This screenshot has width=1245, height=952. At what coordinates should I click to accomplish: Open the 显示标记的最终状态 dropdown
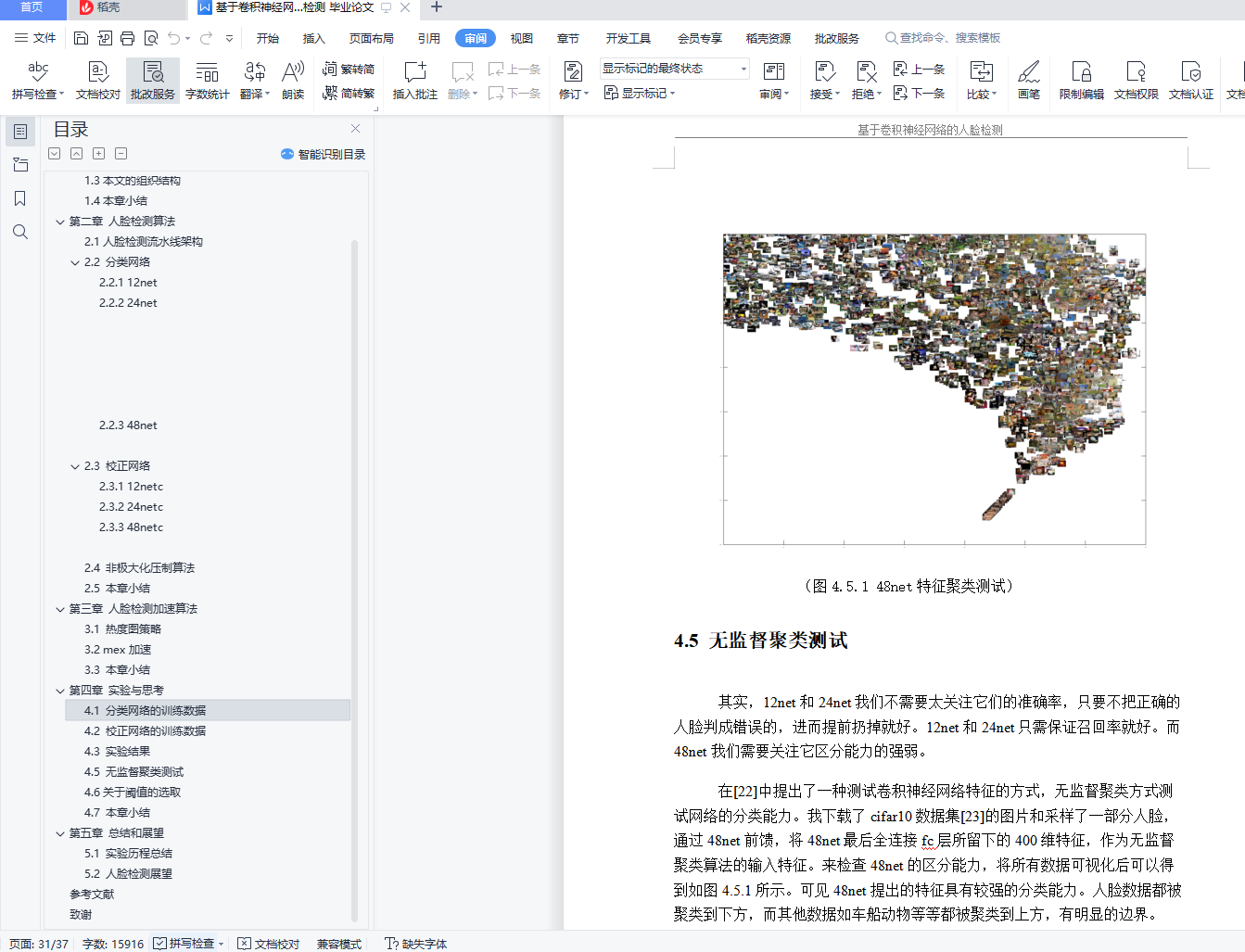674,69
